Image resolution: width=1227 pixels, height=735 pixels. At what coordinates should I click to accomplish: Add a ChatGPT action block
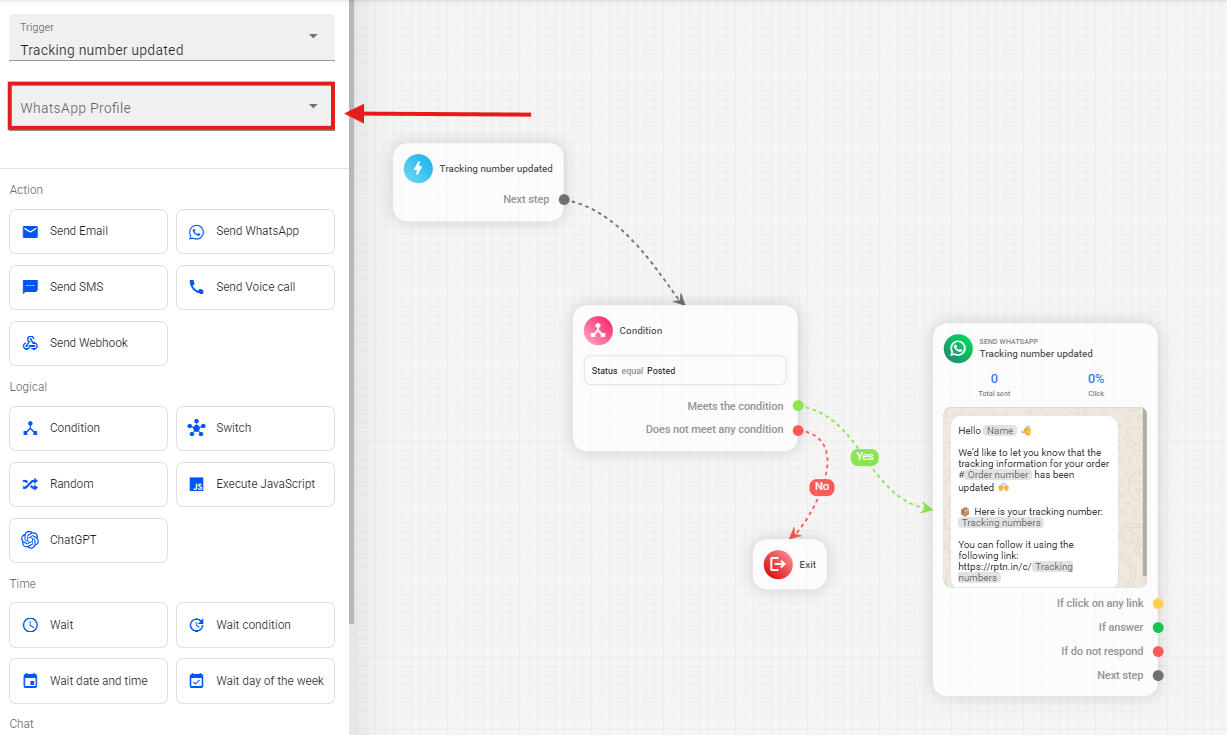[88, 540]
